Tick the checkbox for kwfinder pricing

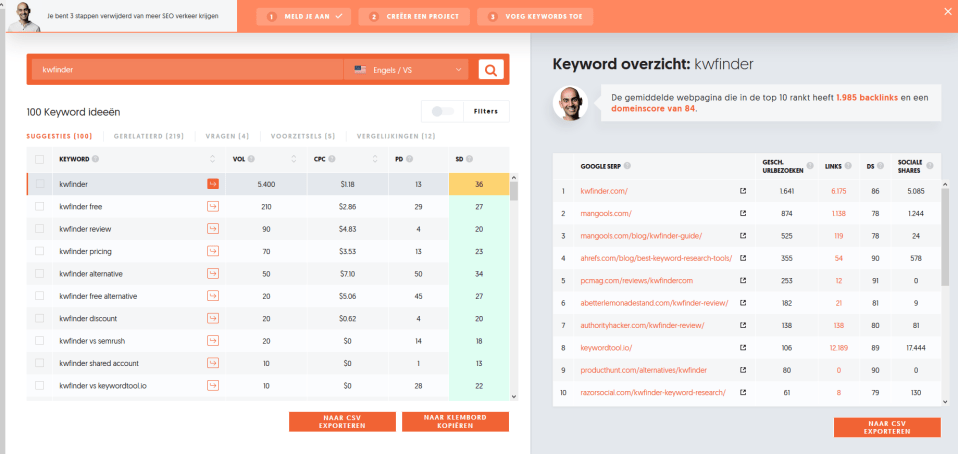point(40,251)
